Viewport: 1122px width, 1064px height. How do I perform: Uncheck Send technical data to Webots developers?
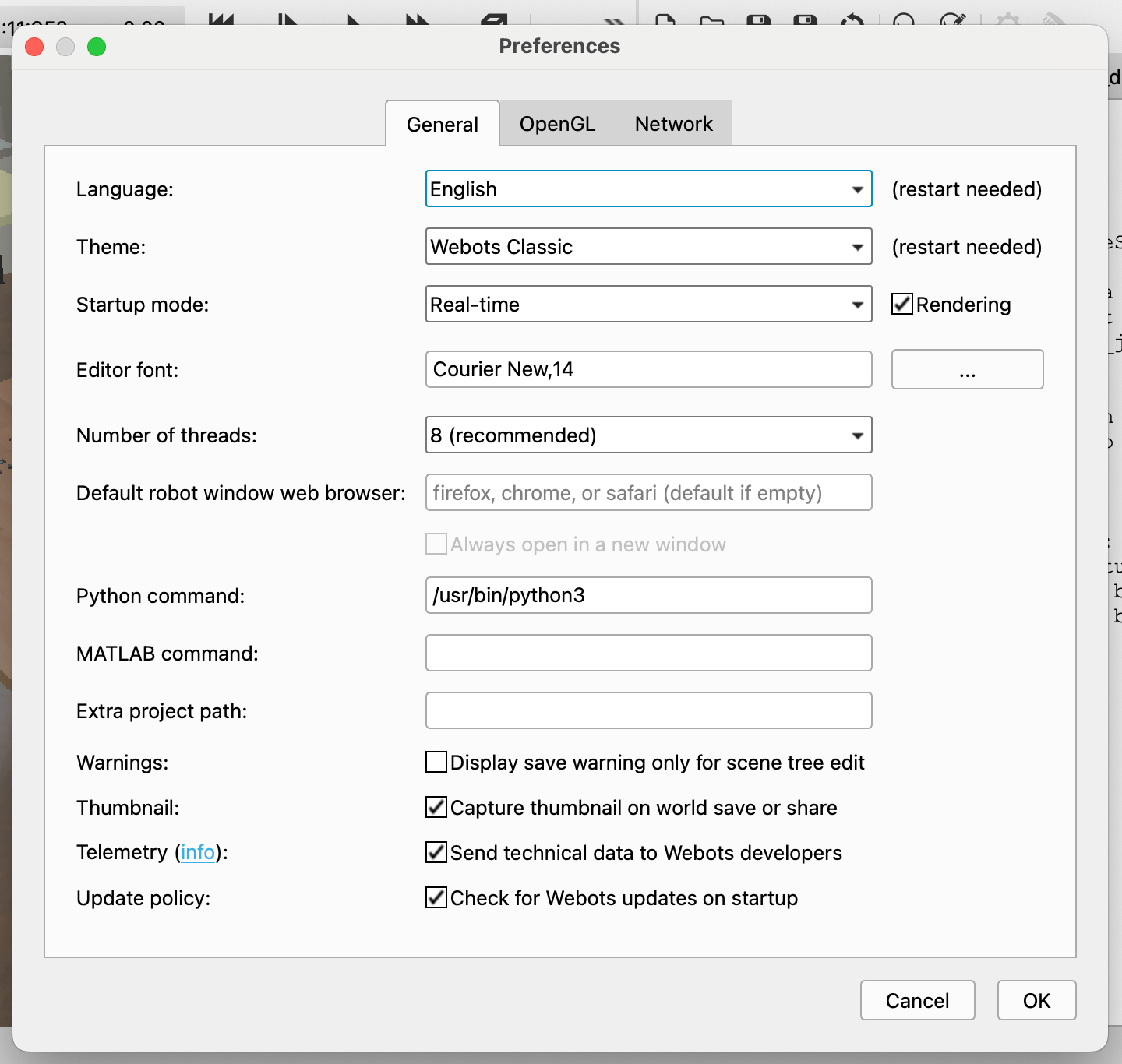(436, 852)
